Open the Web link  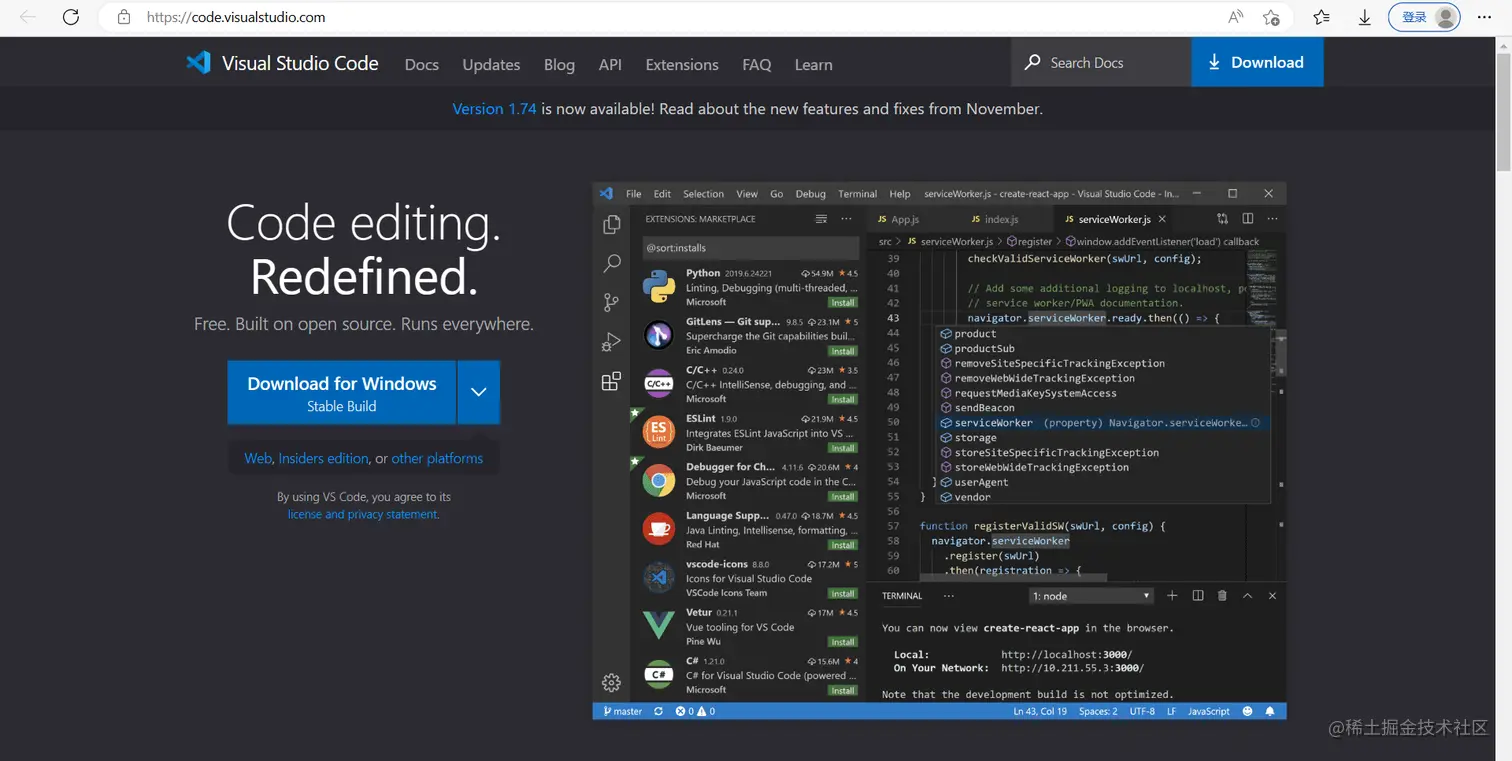258,458
